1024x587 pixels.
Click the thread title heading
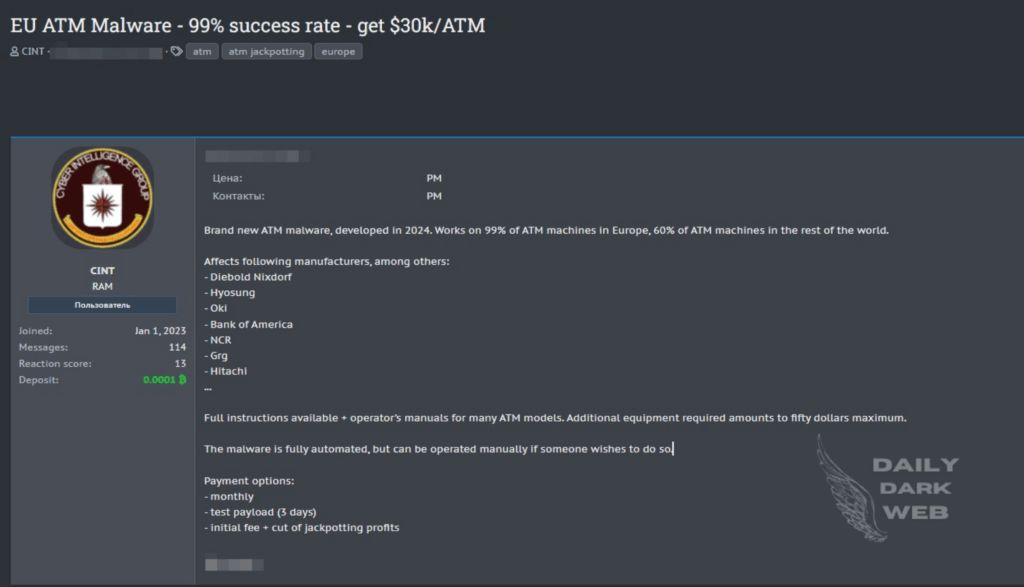pos(247,25)
